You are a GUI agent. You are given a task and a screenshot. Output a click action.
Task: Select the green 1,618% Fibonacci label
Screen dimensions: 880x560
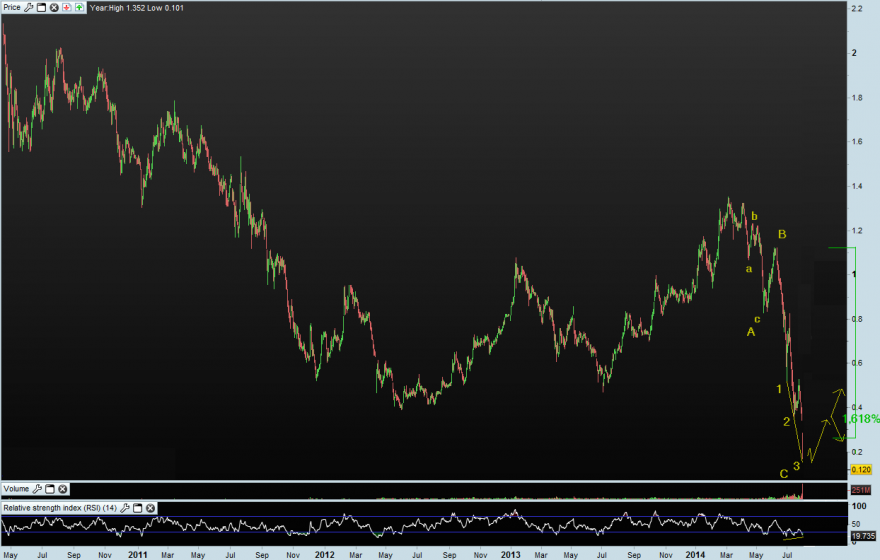click(861, 419)
